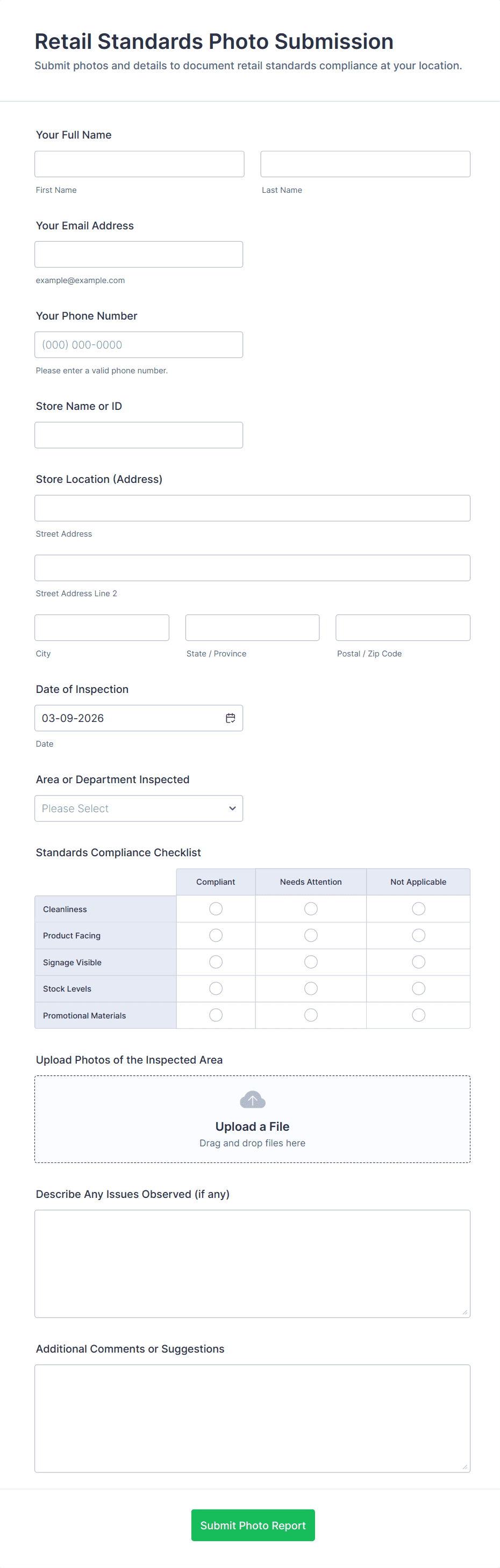The image size is (500, 1568).
Task: Click into the Last Name field
Action: coord(366,164)
